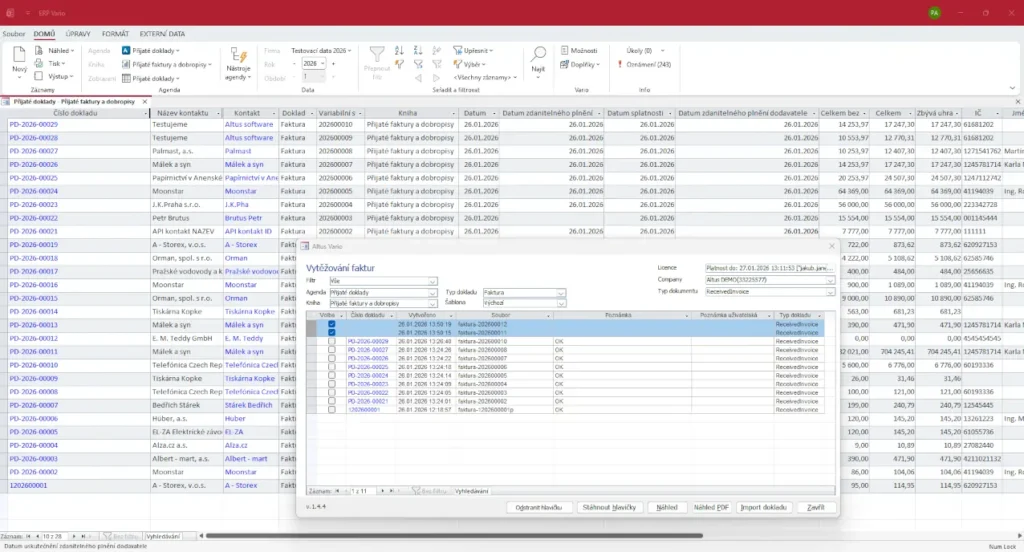Uncheck the checkbox for faktura-202600011 row

pos(331,332)
